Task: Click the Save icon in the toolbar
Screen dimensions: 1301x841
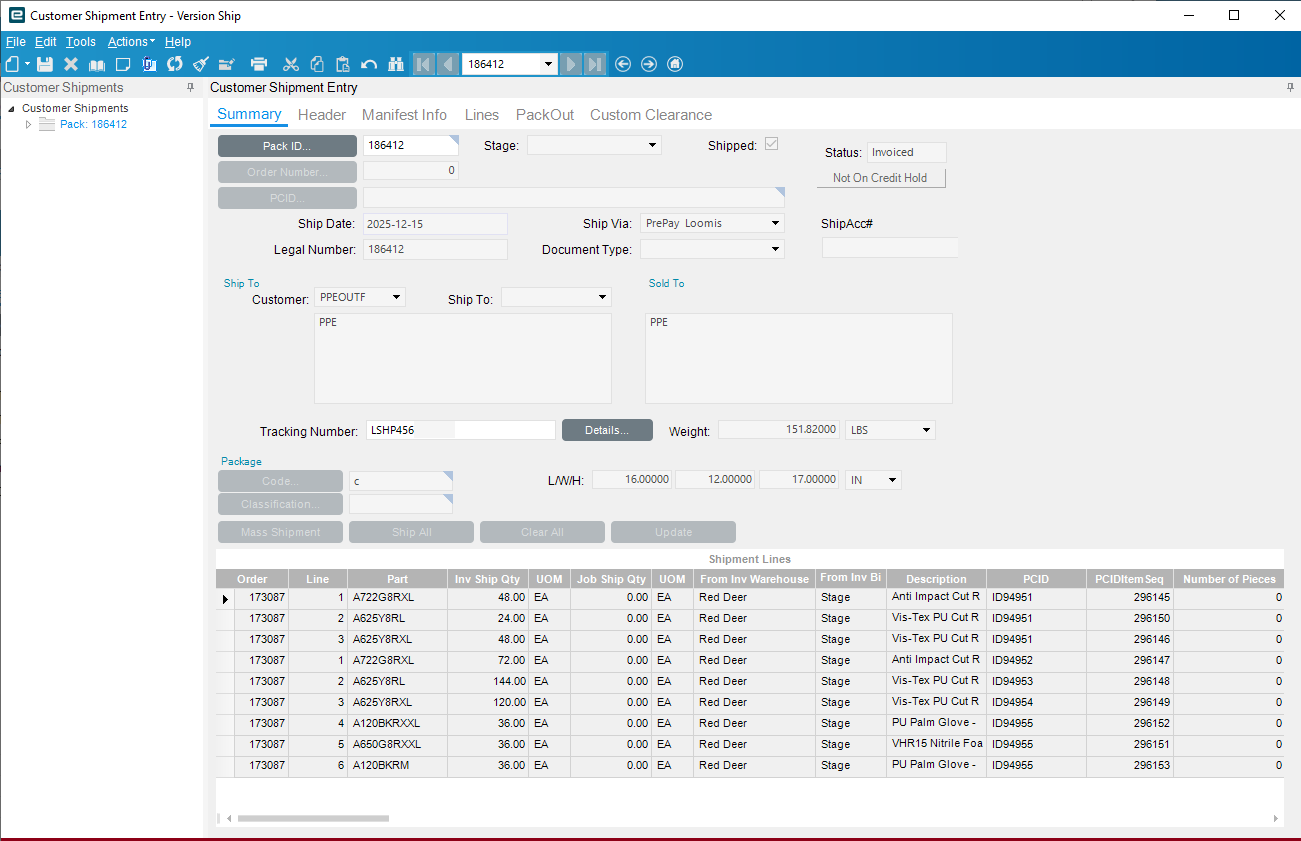Action: 45,64
